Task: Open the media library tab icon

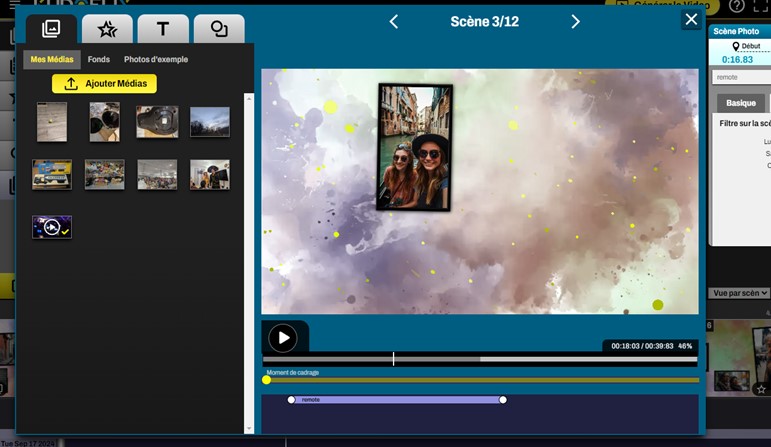Action: pos(51,29)
